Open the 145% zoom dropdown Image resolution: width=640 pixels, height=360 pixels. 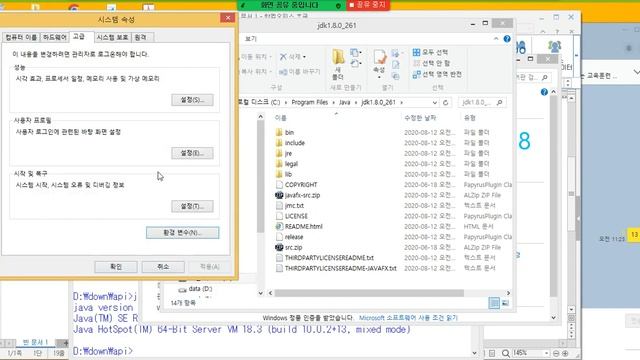[x=546, y=353]
